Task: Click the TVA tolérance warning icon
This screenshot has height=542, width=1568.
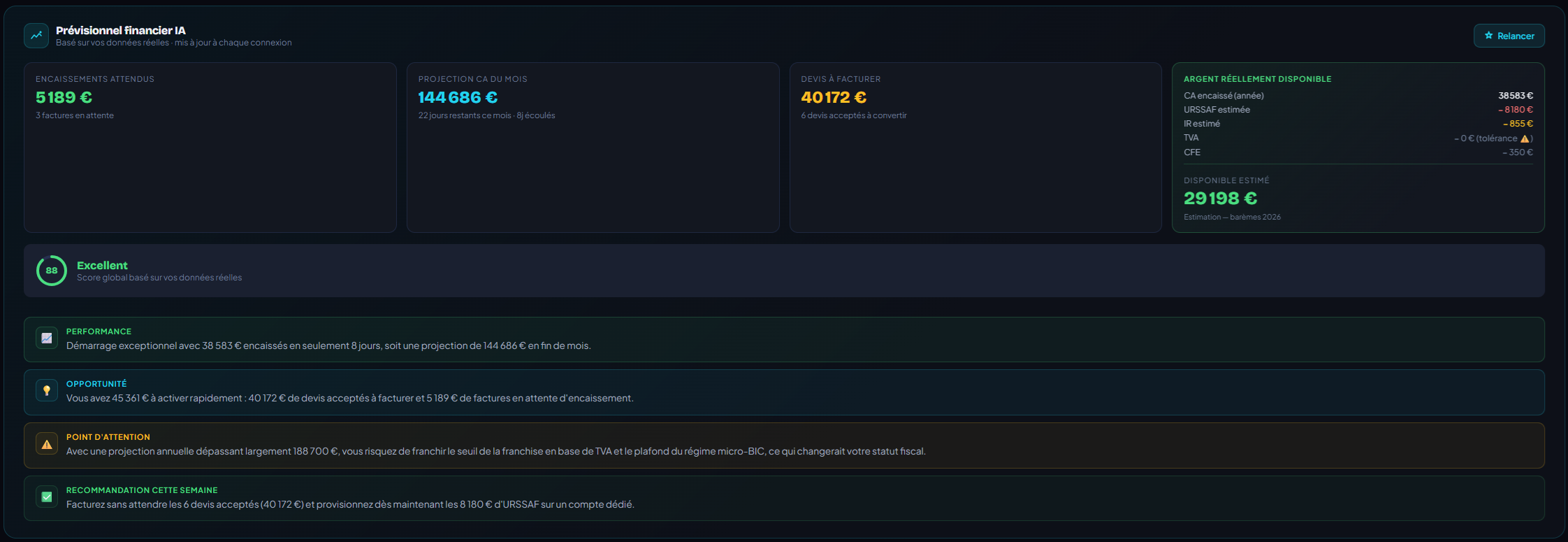Action: 1525,138
